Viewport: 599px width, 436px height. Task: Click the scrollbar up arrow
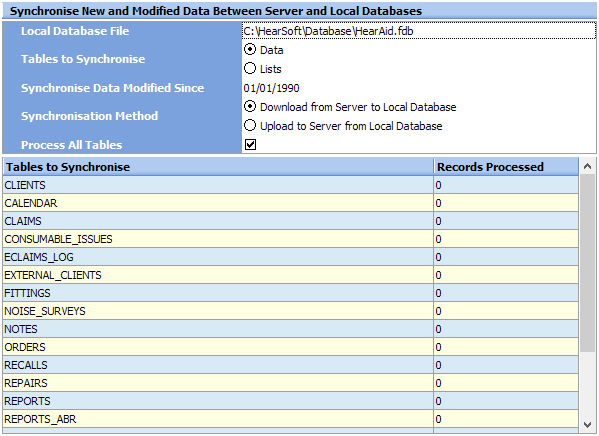click(x=588, y=166)
